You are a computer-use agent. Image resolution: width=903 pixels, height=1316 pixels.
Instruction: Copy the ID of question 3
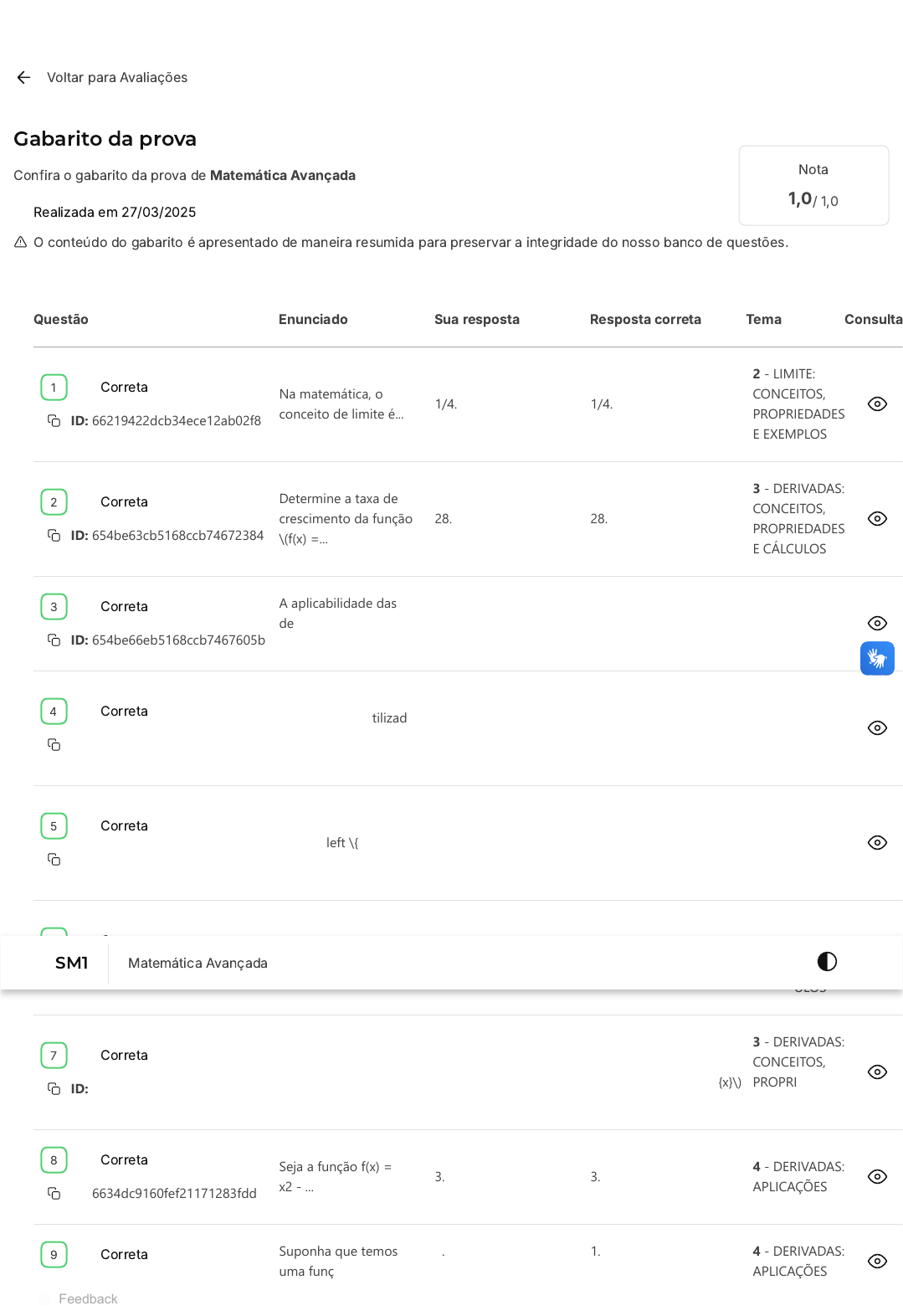54,640
